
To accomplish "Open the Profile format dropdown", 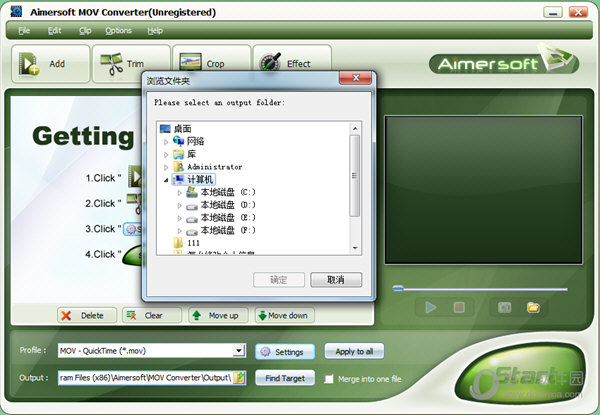I will click(239, 350).
